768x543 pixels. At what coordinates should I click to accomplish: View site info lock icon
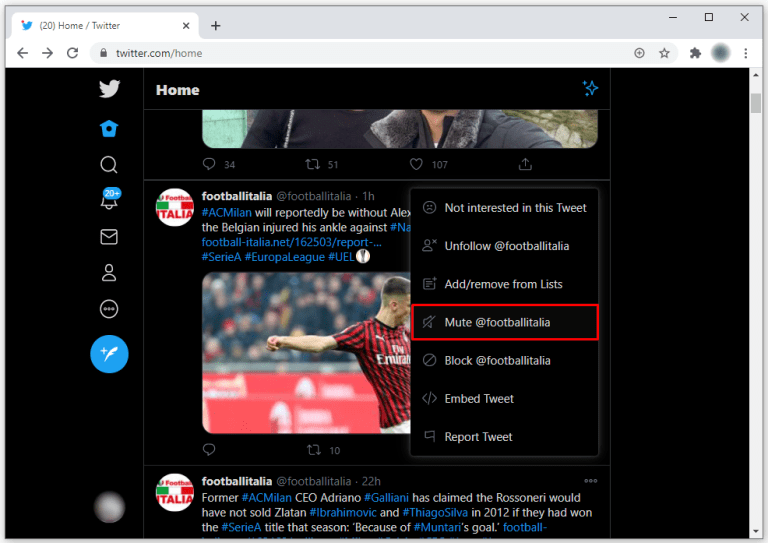click(x=103, y=53)
